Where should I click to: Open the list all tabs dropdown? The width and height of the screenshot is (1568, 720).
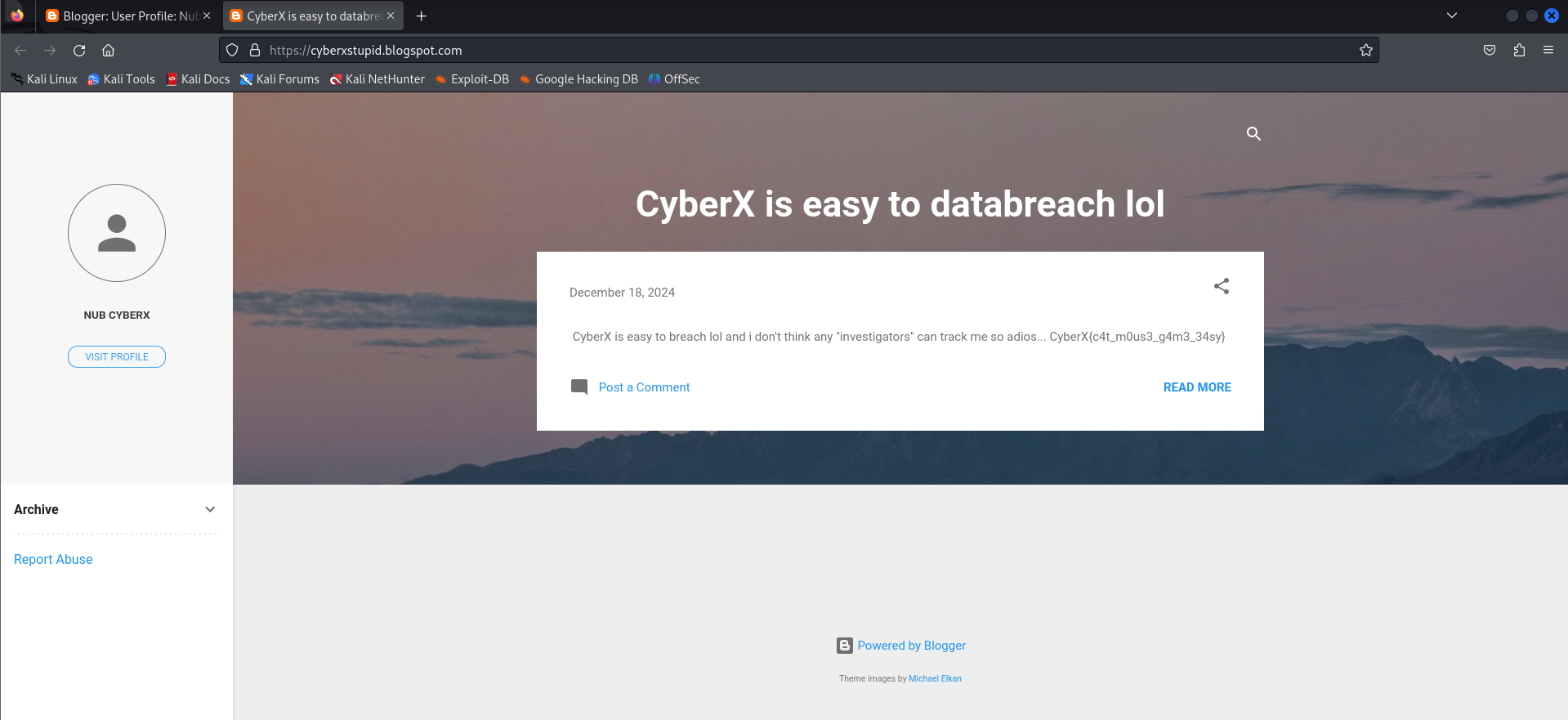click(x=1452, y=16)
